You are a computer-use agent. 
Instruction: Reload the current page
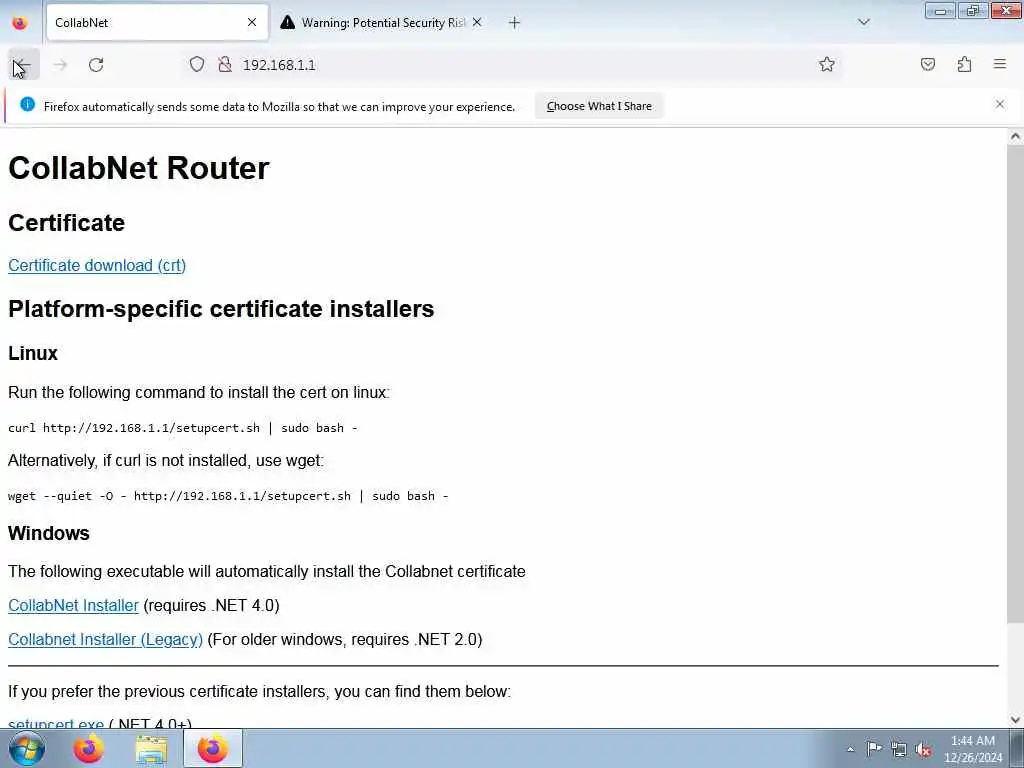pos(96,65)
